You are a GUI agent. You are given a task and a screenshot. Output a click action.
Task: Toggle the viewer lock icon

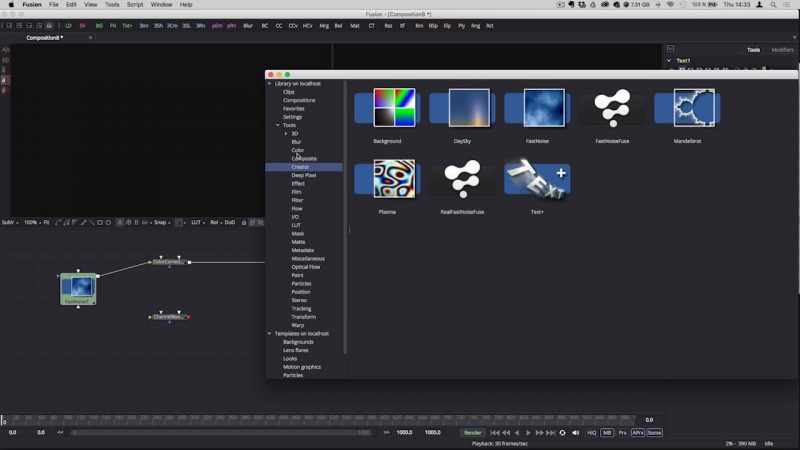[244, 222]
